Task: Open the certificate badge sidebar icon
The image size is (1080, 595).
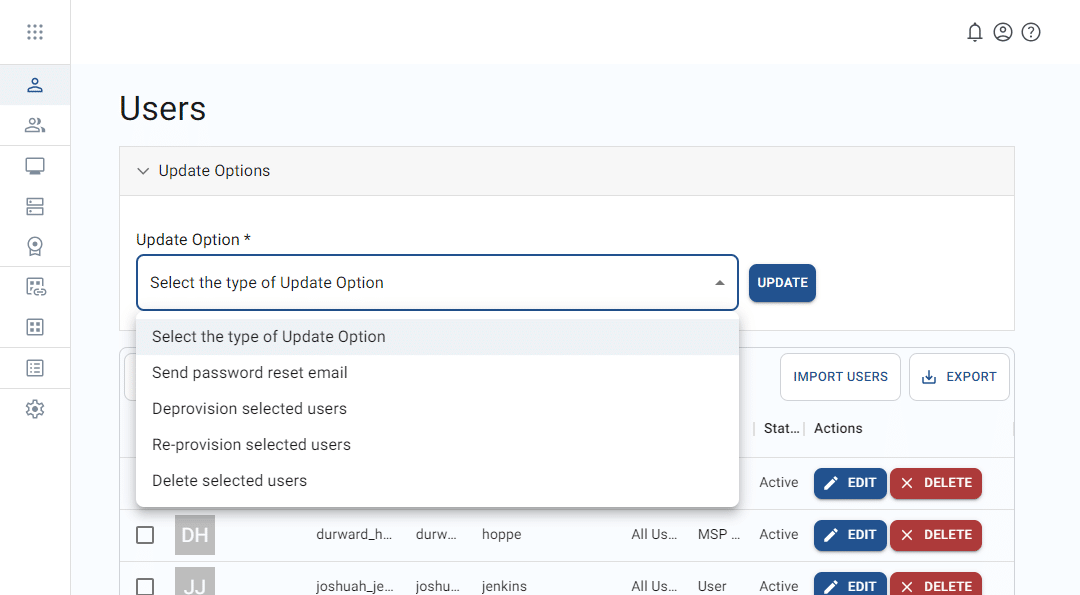Action: click(35, 246)
